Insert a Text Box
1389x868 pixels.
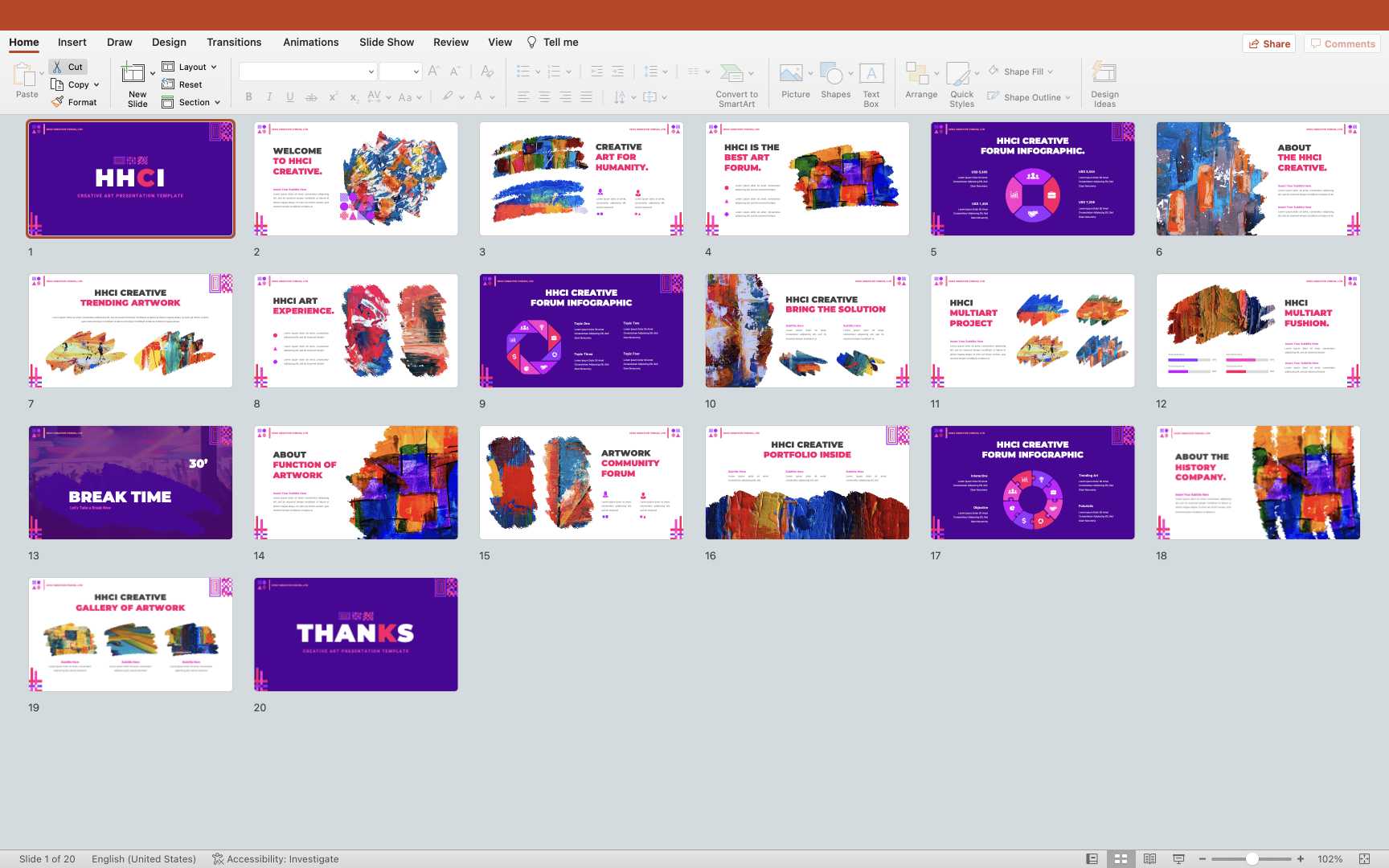[x=871, y=74]
